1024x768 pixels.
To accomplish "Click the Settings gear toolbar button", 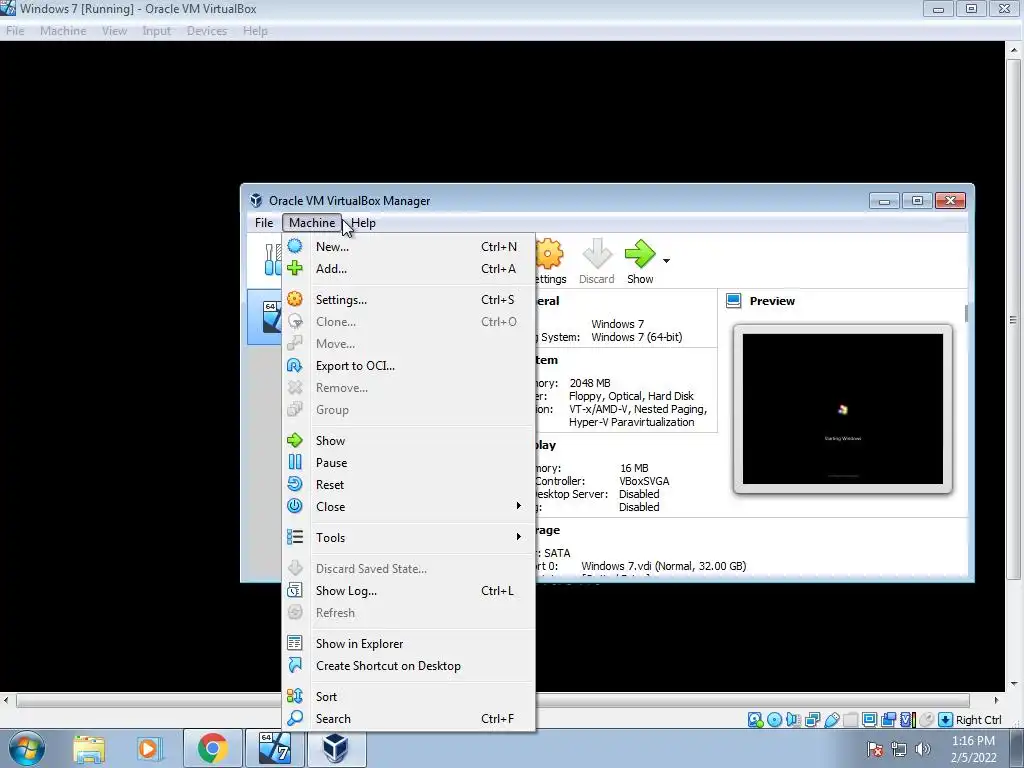I will pos(550,261).
